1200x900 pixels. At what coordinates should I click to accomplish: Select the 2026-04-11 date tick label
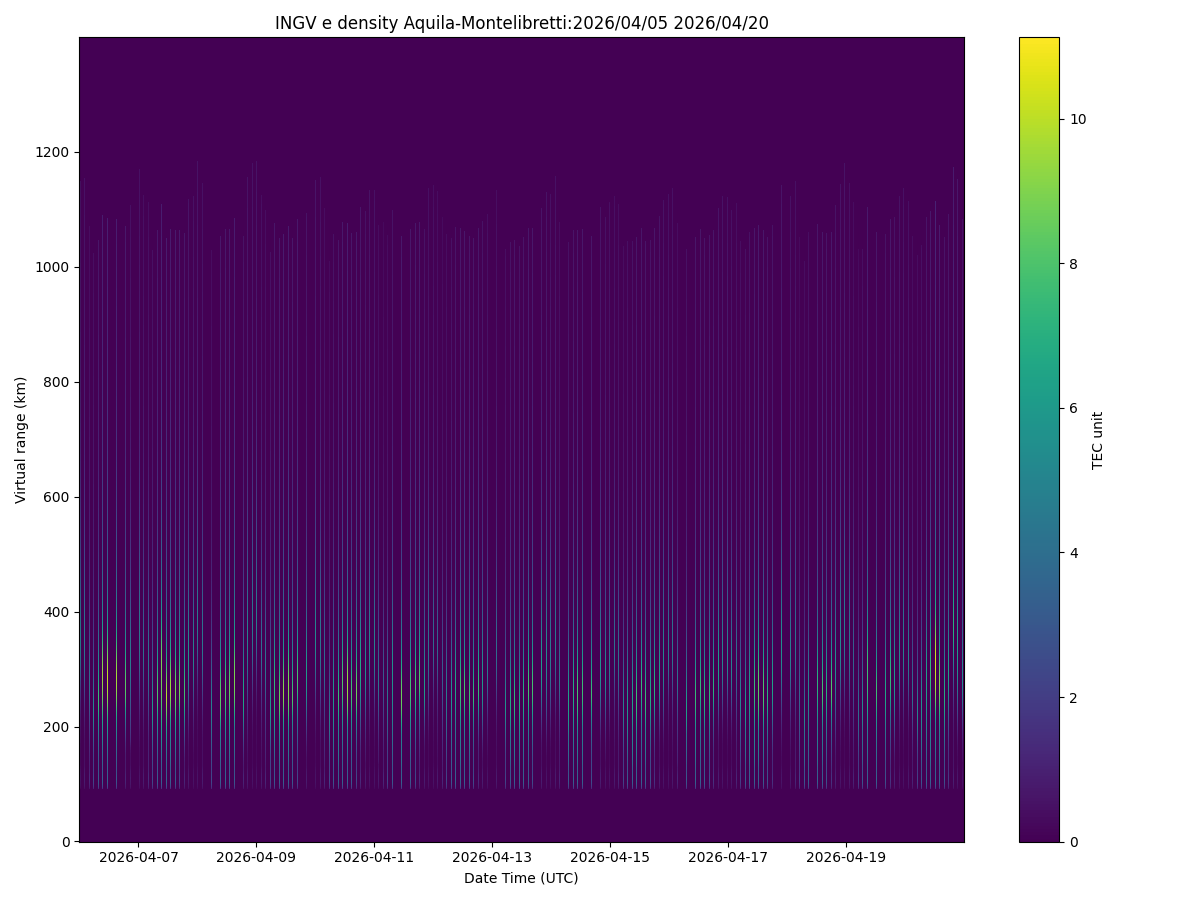pyautogui.click(x=374, y=857)
